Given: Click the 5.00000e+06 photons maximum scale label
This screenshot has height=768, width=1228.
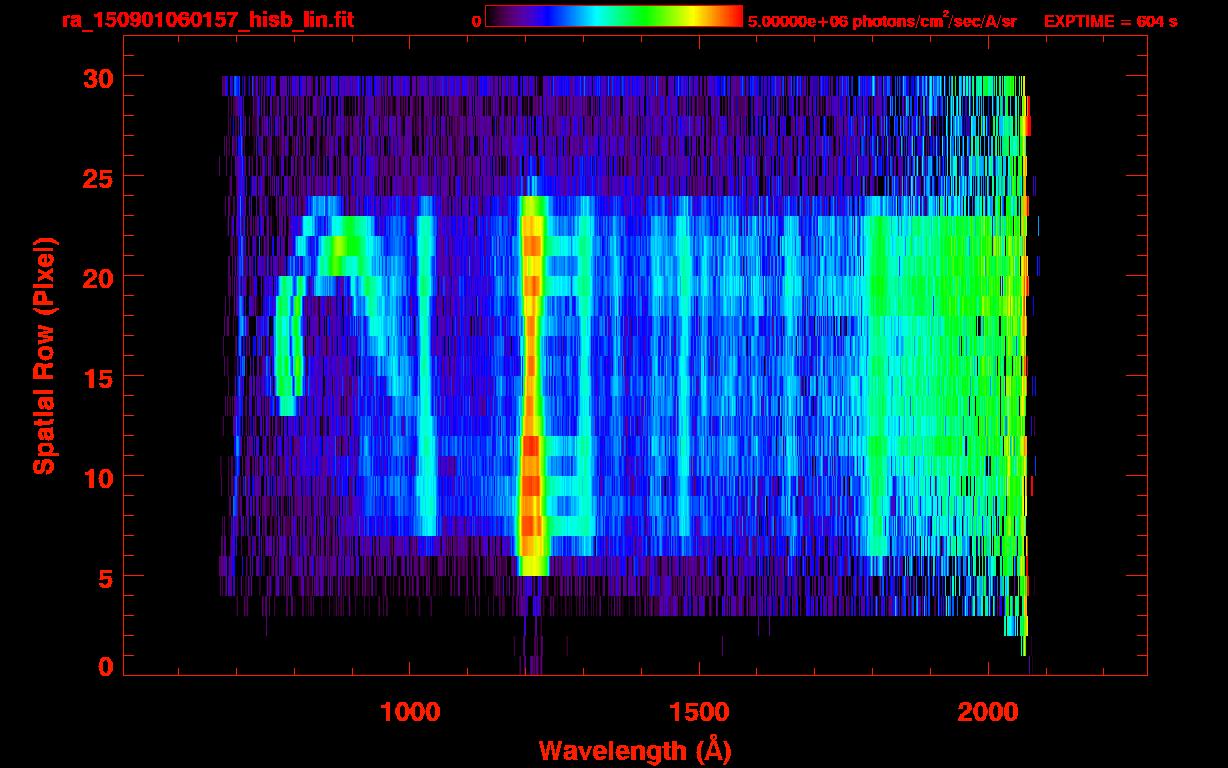Looking at the screenshot, I should pos(882,21).
